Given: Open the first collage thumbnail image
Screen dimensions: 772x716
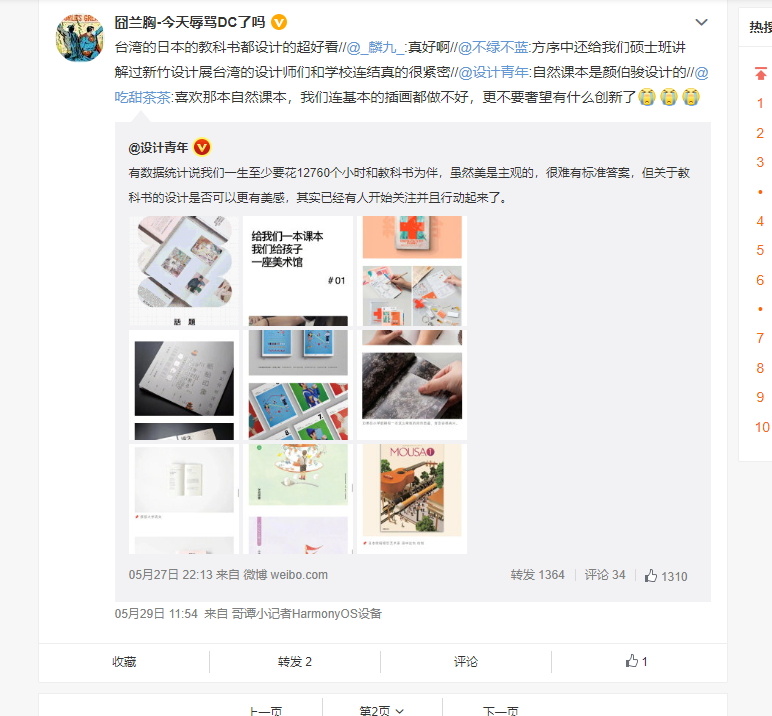Looking at the screenshot, I should [x=184, y=271].
